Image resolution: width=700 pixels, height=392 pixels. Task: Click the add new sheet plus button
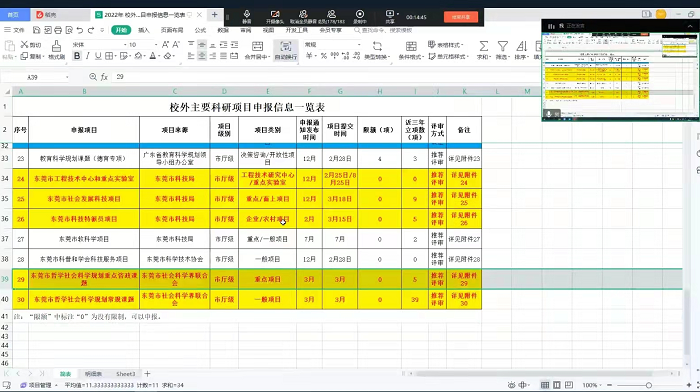pyautogui.click(x=147, y=374)
